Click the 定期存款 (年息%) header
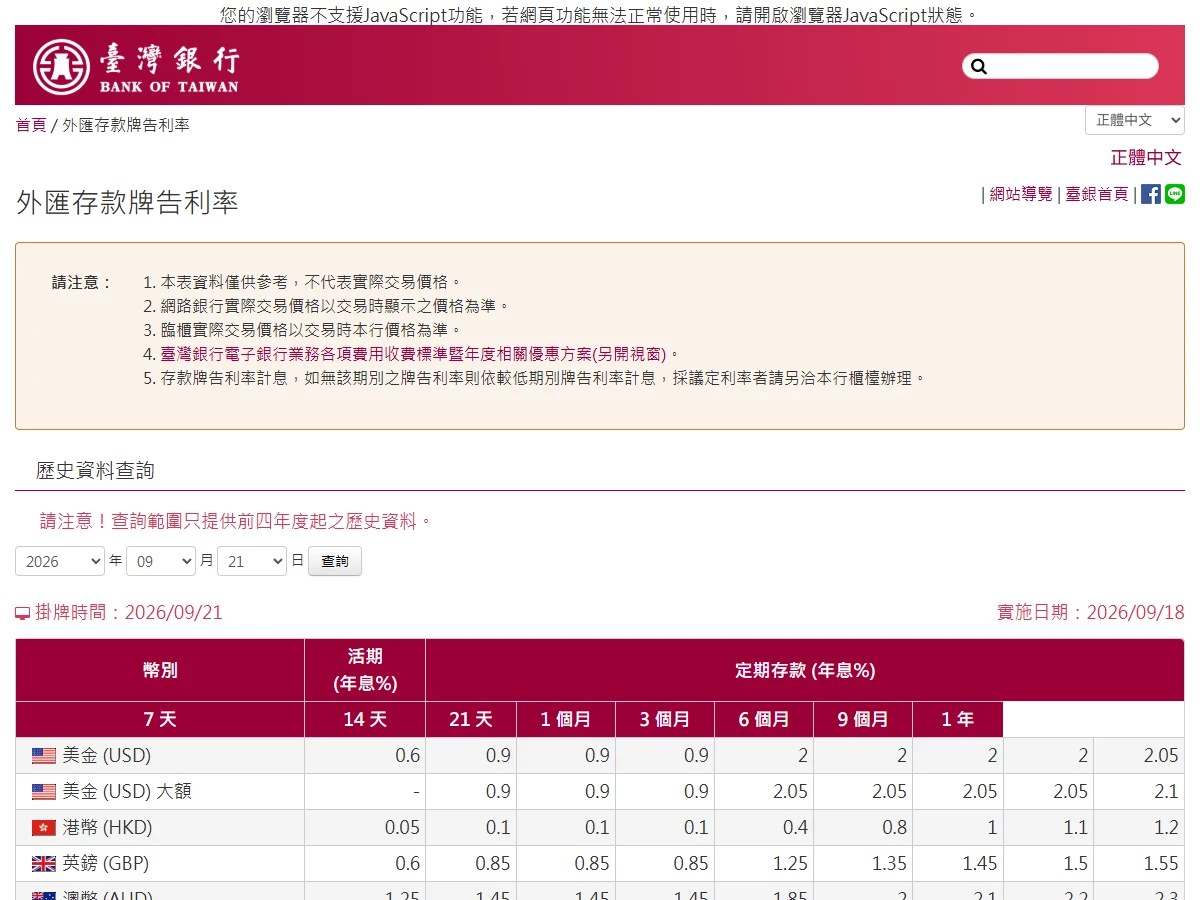Image resolution: width=1200 pixels, height=900 pixels. tap(805, 670)
